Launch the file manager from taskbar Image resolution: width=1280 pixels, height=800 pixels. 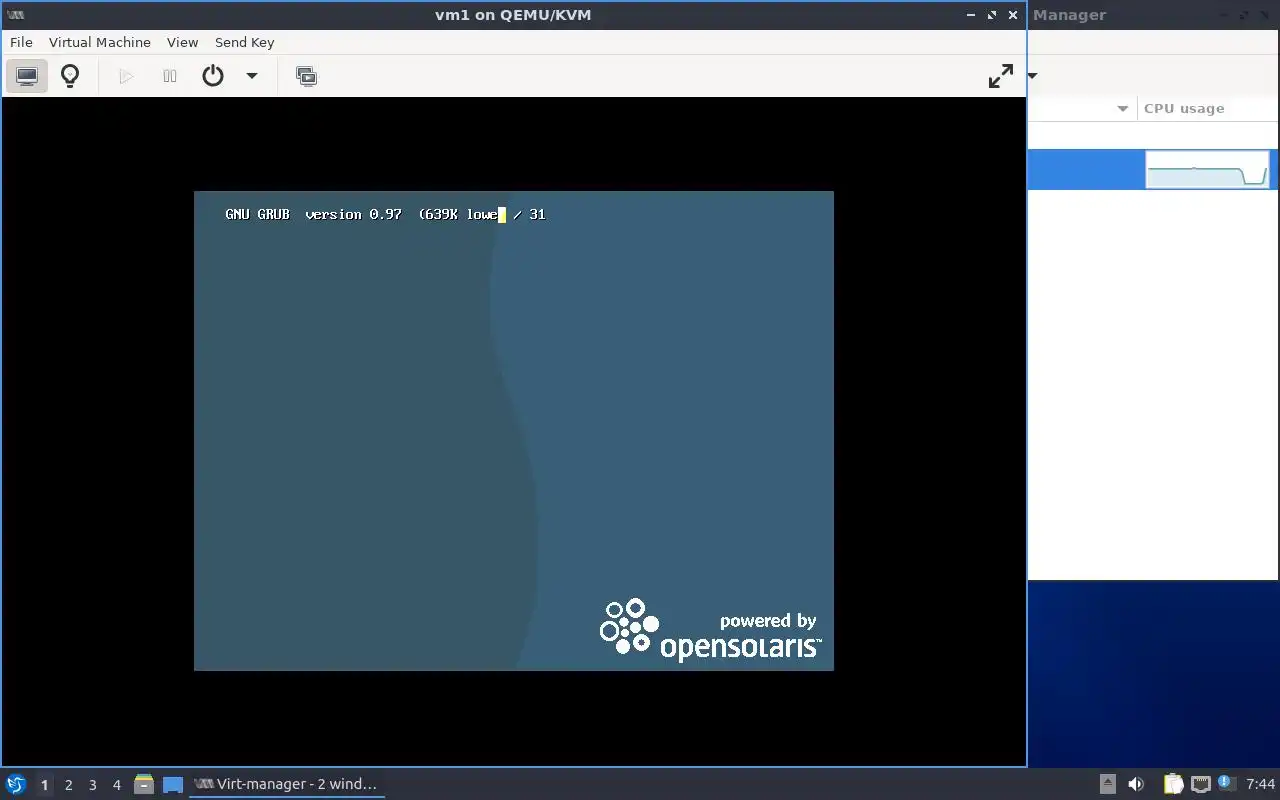point(144,784)
